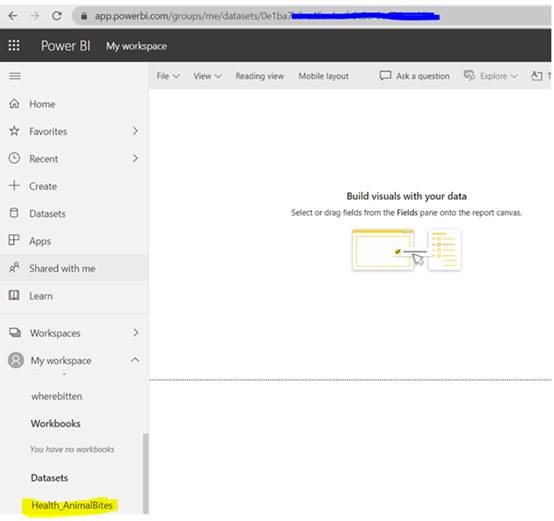Click the Shared with me people icon
This screenshot has width=554, height=521.
pyautogui.click(x=14, y=268)
